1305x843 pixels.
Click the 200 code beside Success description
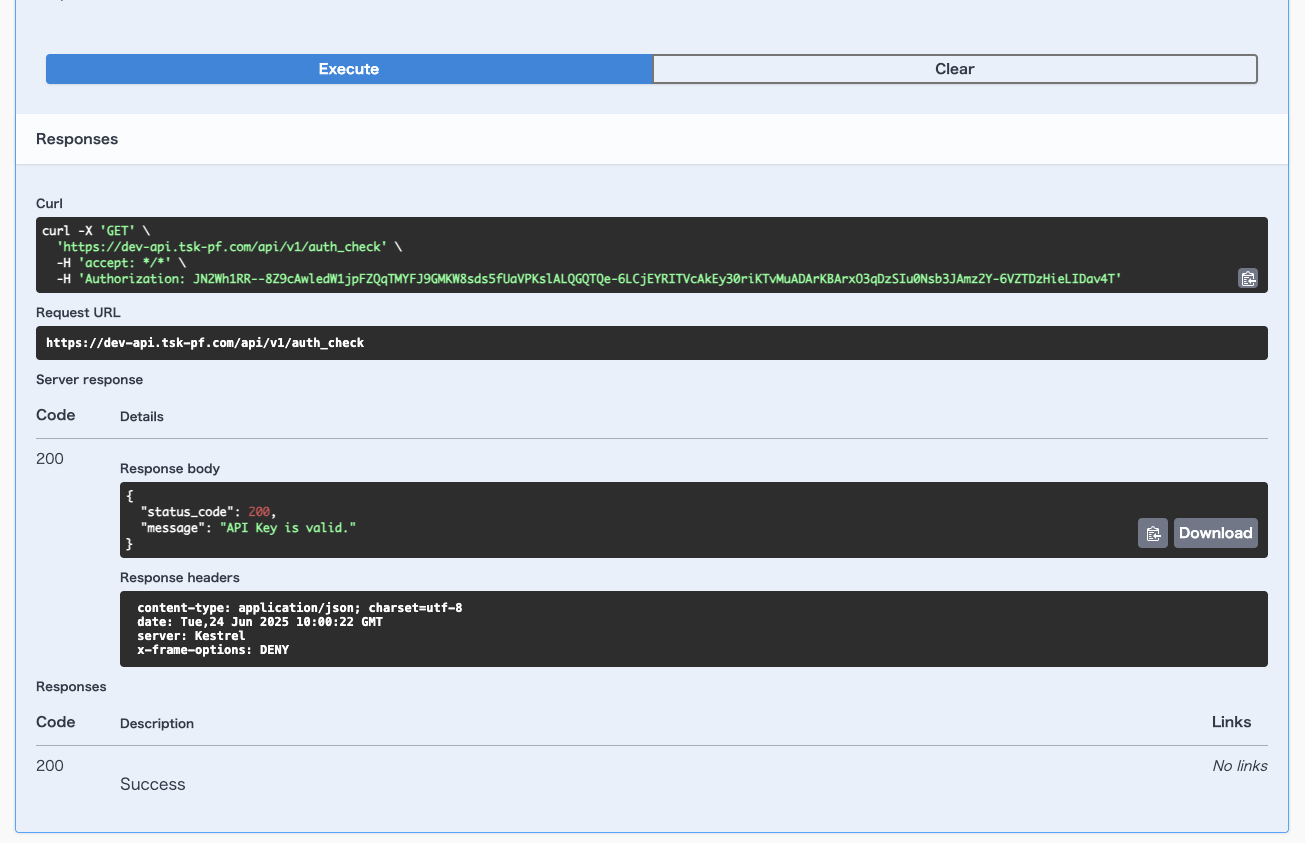coord(50,766)
